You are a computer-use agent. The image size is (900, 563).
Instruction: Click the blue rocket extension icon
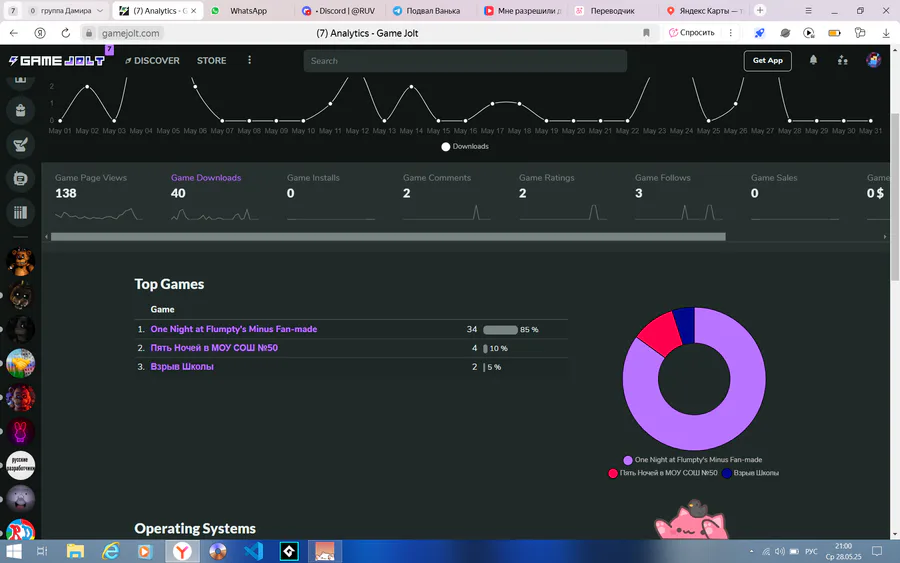(x=759, y=33)
